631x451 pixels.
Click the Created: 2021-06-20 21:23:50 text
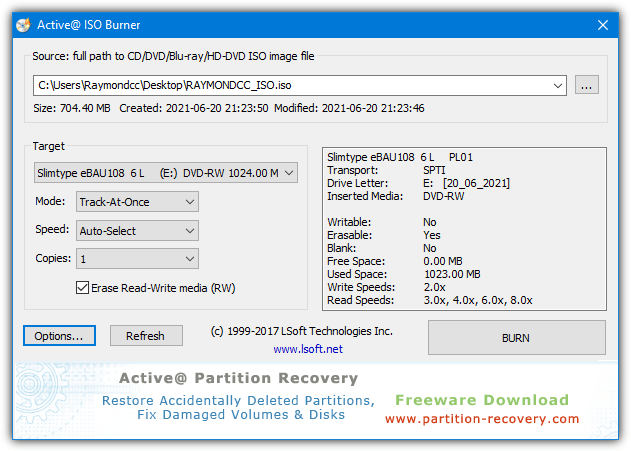click(194, 108)
